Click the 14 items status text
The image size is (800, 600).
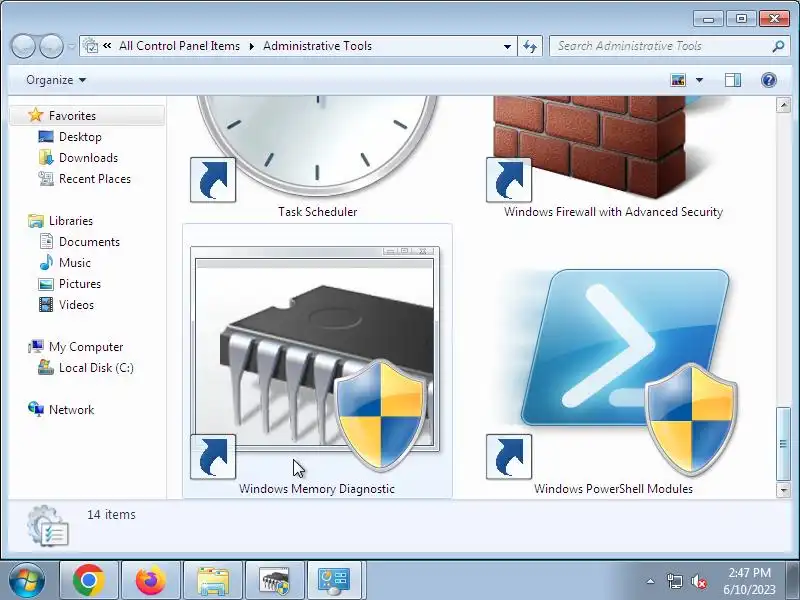(111, 514)
